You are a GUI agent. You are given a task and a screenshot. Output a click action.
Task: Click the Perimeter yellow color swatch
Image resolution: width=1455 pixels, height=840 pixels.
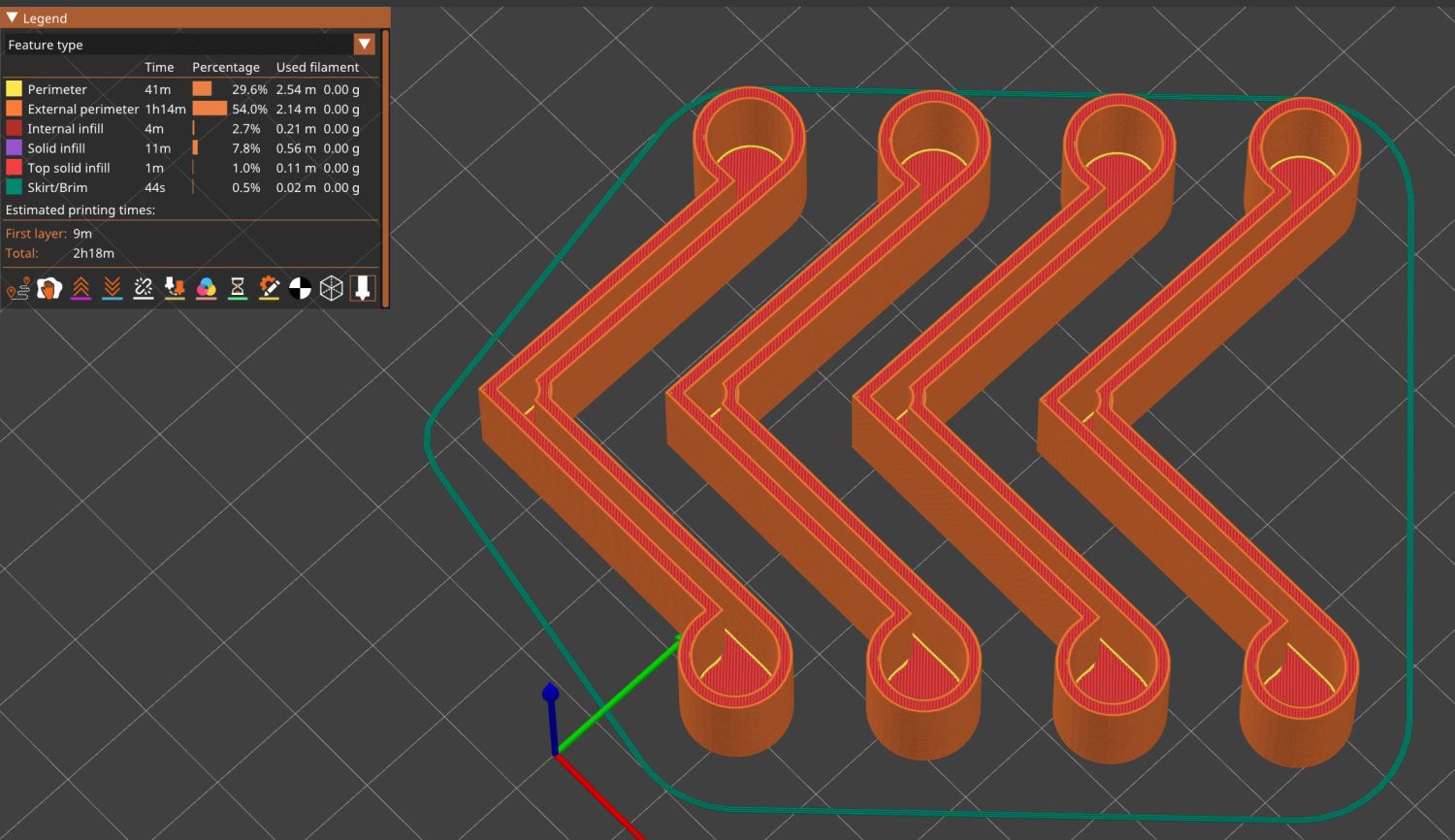click(x=14, y=88)
